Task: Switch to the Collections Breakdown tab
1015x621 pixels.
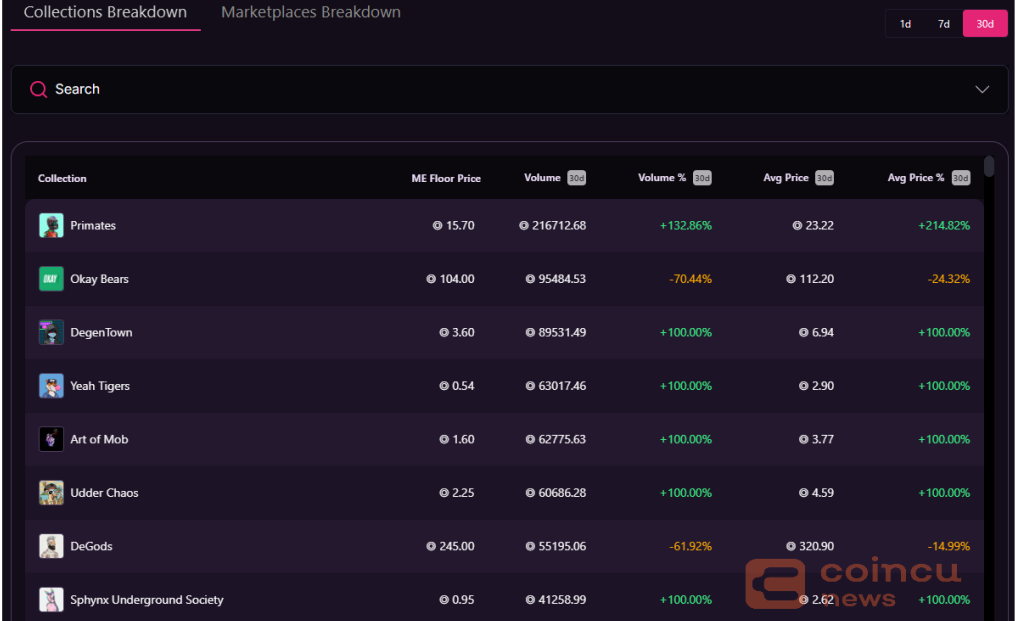Action: (106, 12)
